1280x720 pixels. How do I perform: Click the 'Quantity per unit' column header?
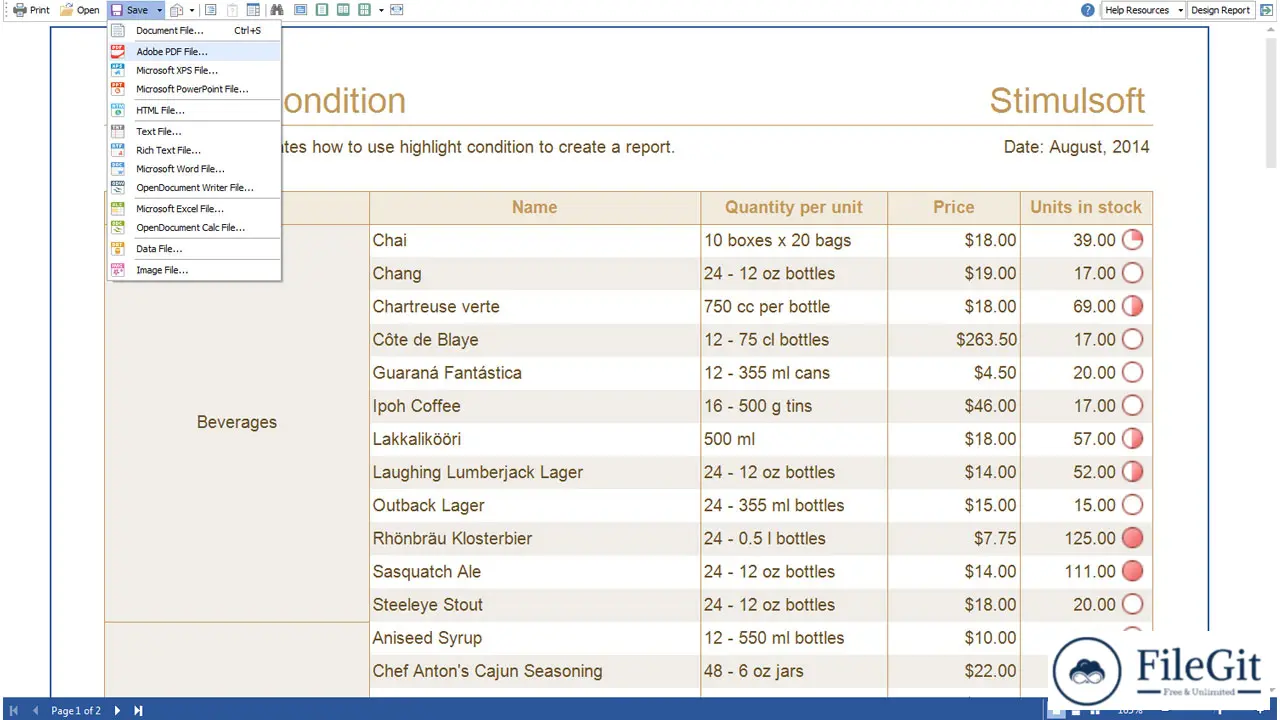pyautogui.click(x=793, y=207)
